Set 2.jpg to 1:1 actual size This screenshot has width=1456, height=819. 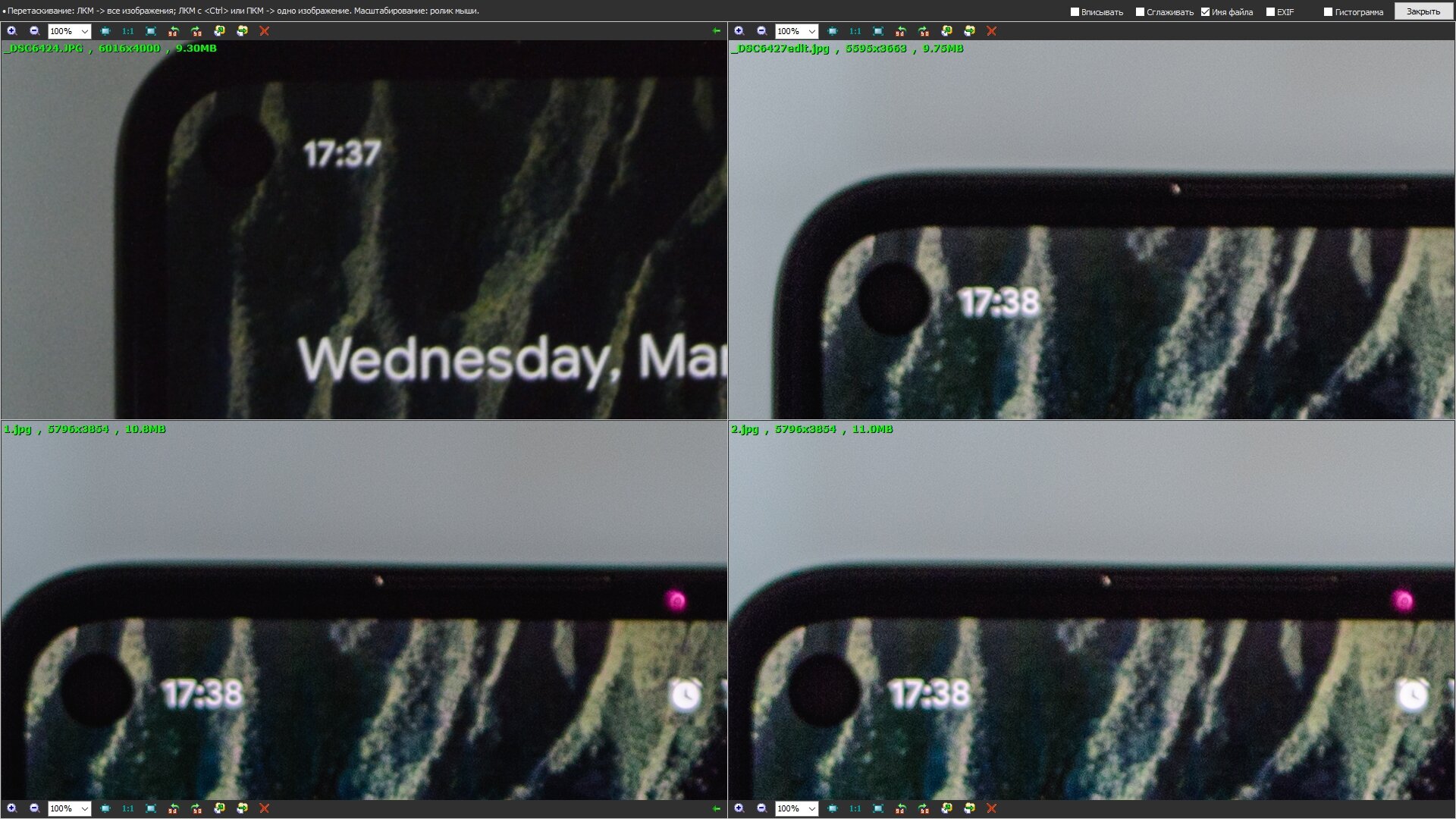(855, 808)
